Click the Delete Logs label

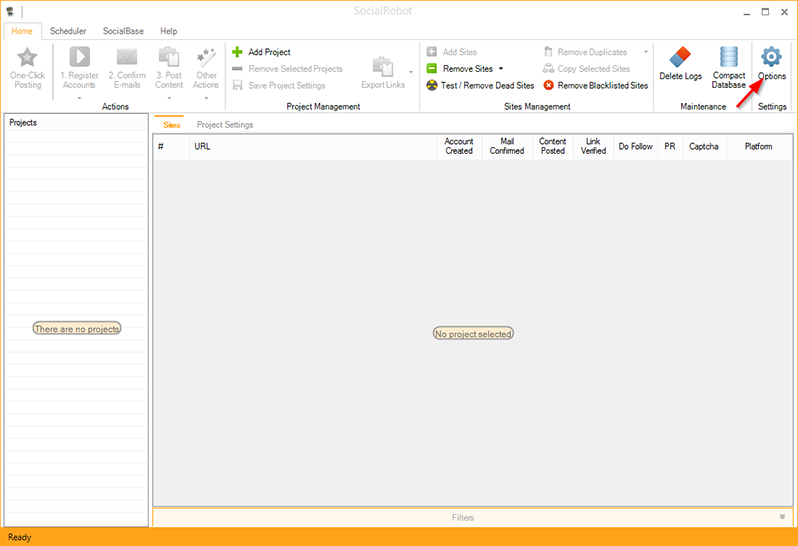(680, 76)
